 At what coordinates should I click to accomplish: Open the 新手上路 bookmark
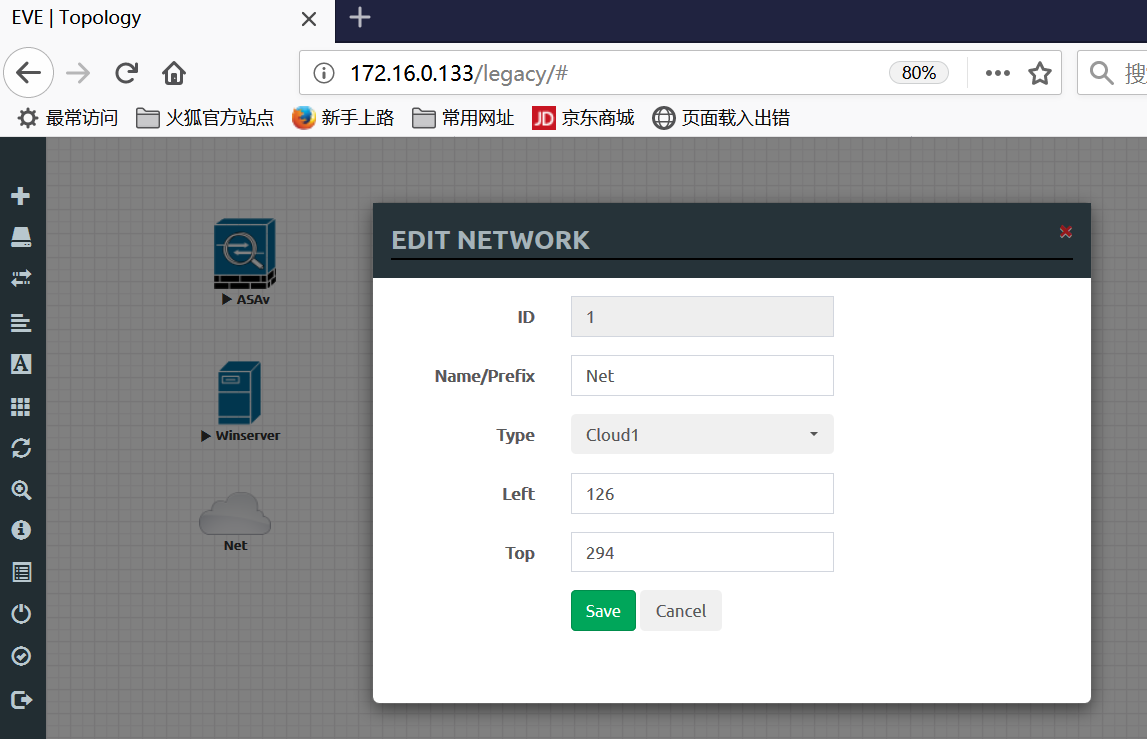pyautogui.click(x=342, y=118)
